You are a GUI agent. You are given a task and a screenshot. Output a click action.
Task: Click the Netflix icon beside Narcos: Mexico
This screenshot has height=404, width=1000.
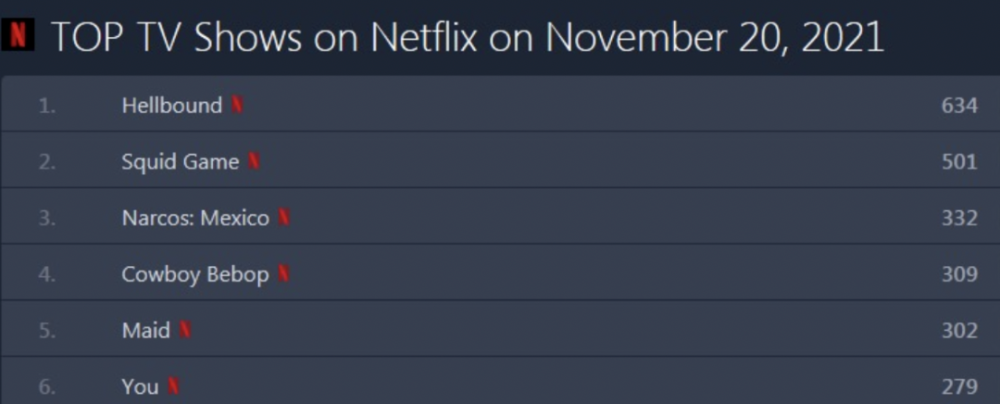285,217
